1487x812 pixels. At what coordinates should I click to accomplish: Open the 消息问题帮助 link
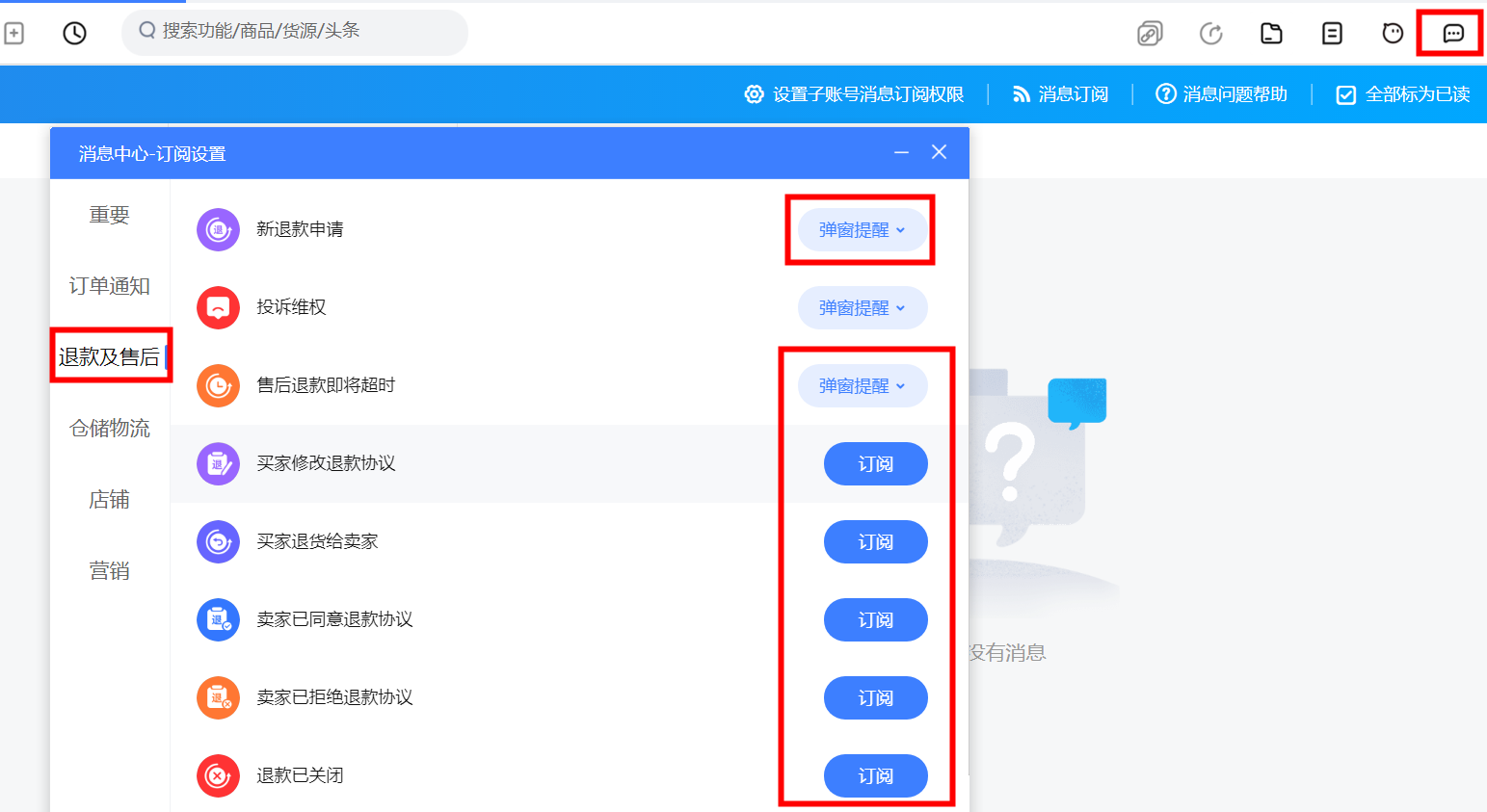pyautogui.click(x=1235, y=94)
